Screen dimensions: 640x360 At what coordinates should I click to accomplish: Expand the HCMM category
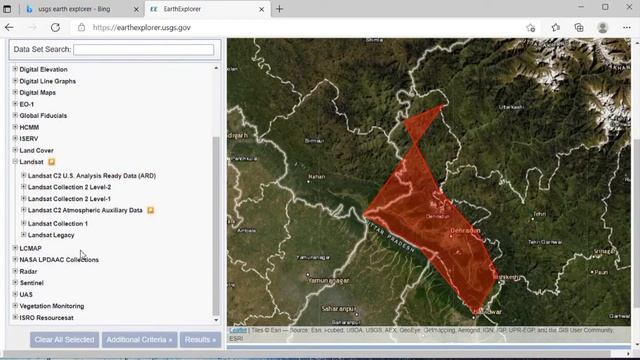point(15,127)
